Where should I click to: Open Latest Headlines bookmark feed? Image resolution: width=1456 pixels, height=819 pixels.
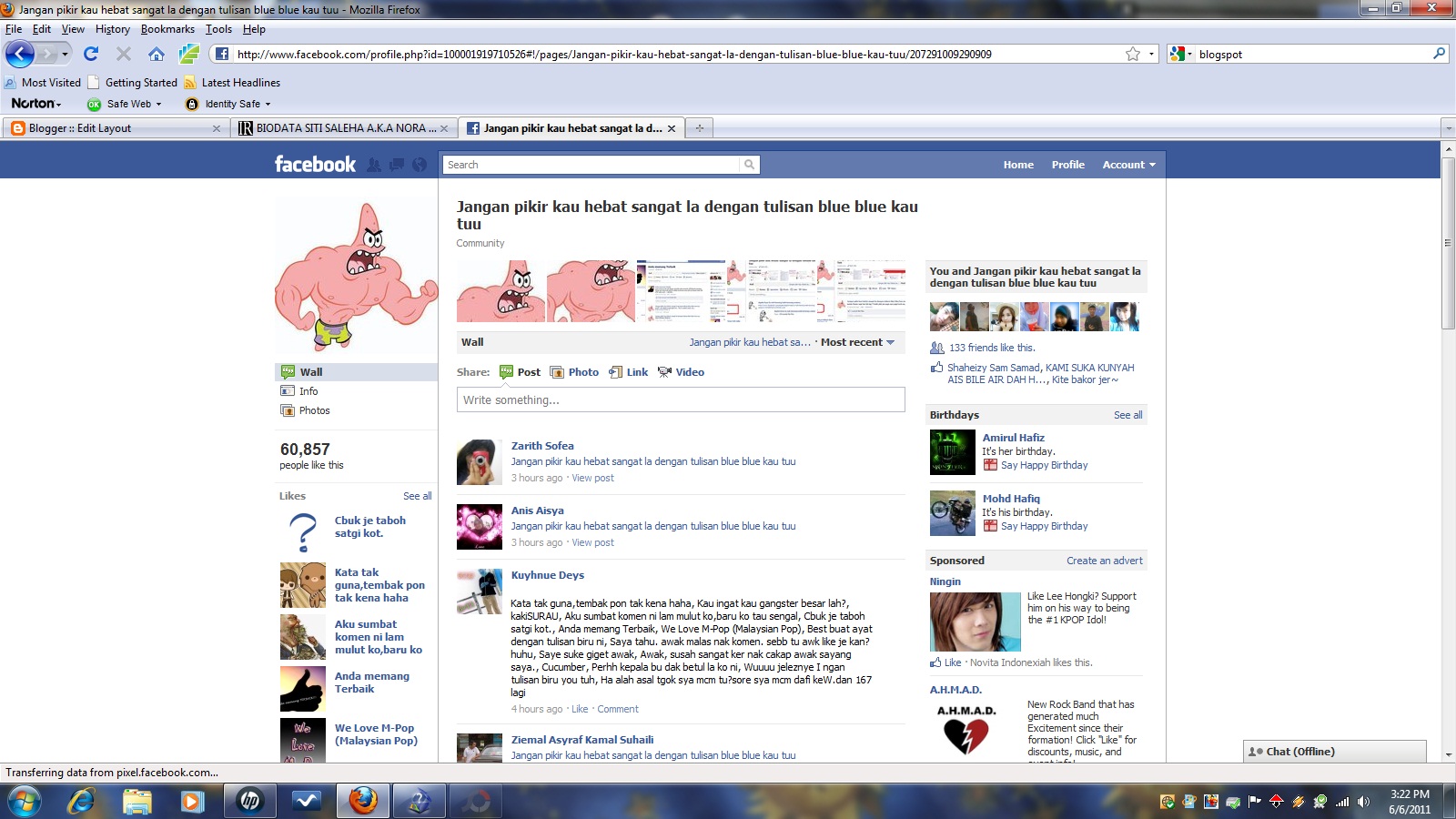point(232,82)
